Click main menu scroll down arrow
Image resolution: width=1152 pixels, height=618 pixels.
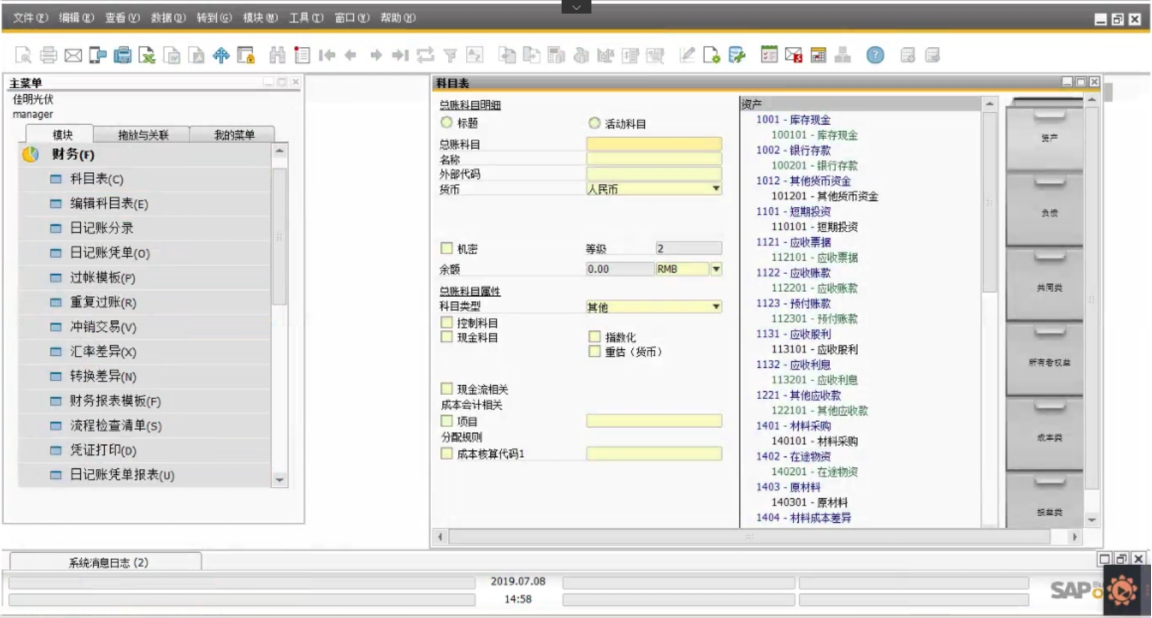[x=279, y=480]
